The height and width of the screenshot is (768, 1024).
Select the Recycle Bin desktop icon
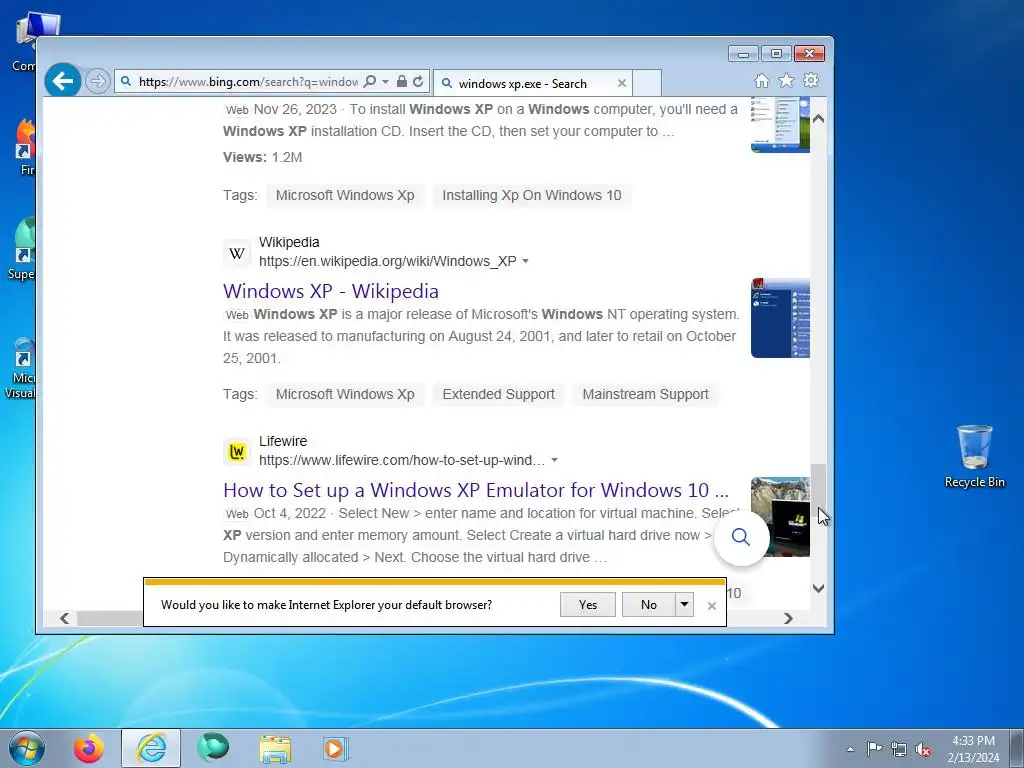tap(974, 456)
